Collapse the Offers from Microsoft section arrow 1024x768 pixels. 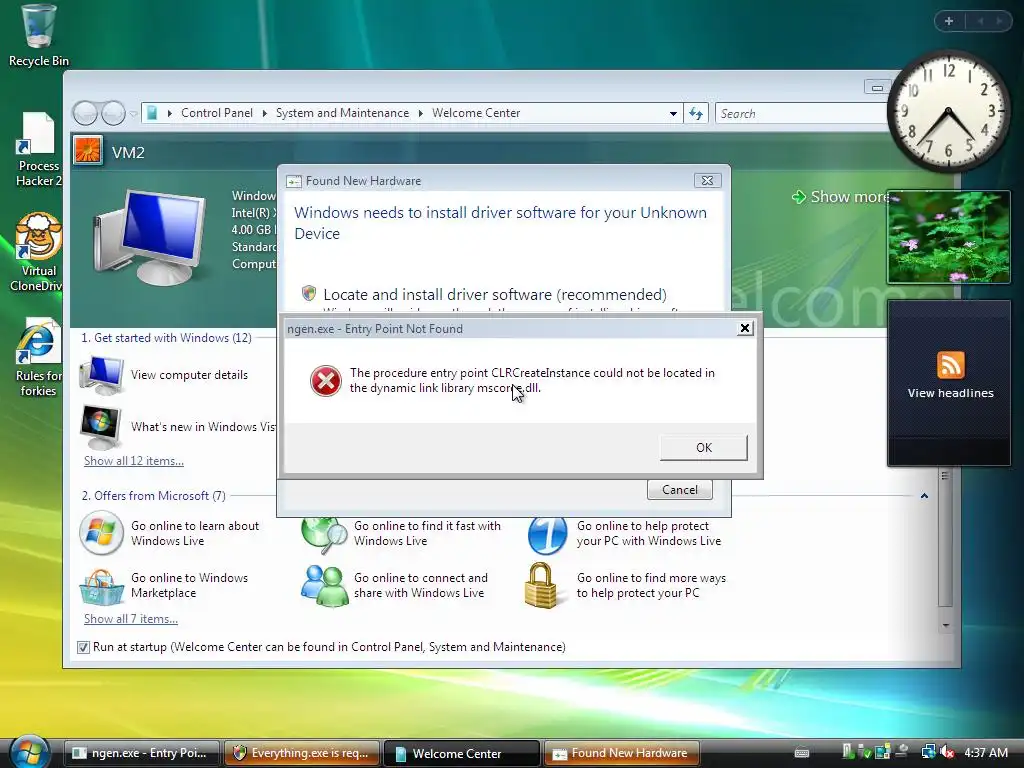924,496
